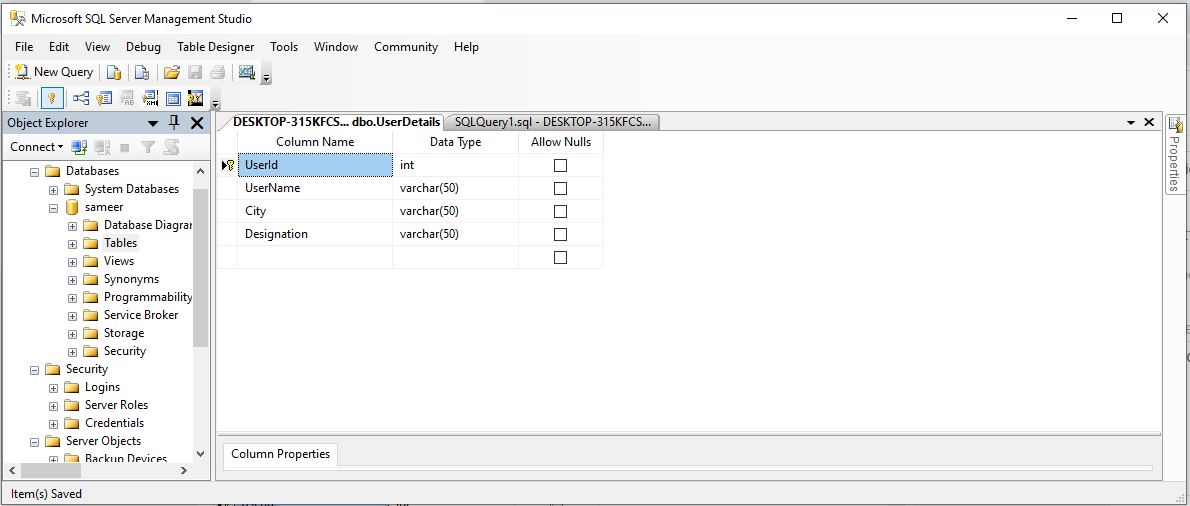Collapse the Databases tree node
The width and height of the screenshot is (1190, 506).
point(34,172)
